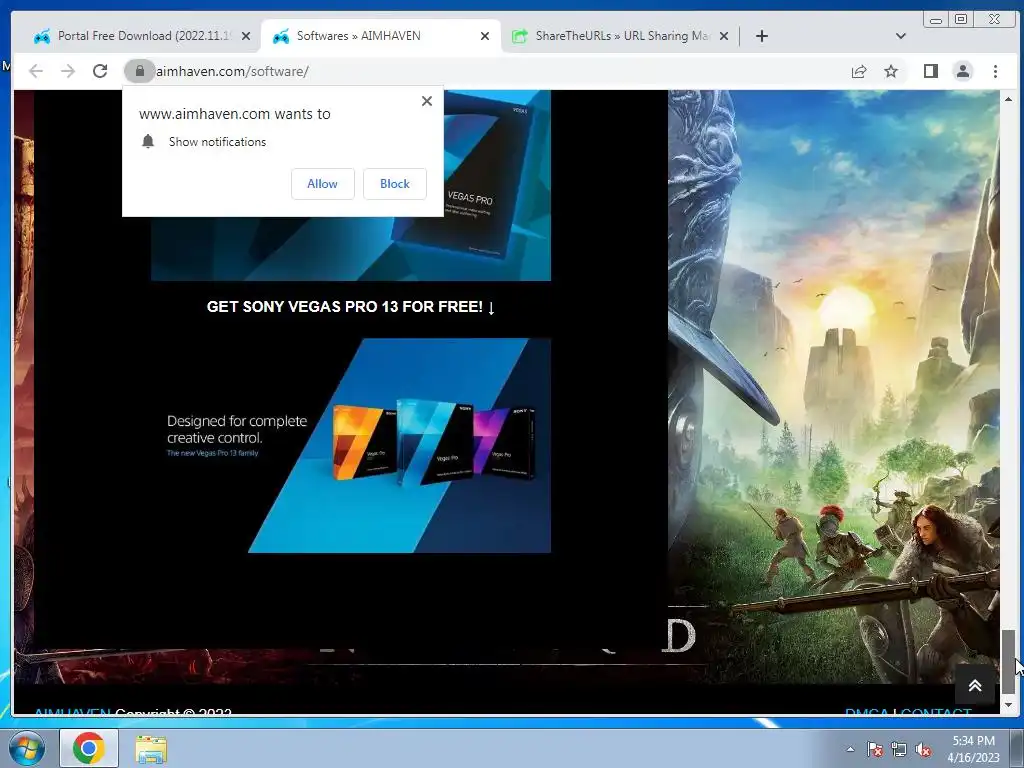The width and height of the screenshot is (1024, 768).
Task: Open the Windows Start menu
Action: click(27, 748)
